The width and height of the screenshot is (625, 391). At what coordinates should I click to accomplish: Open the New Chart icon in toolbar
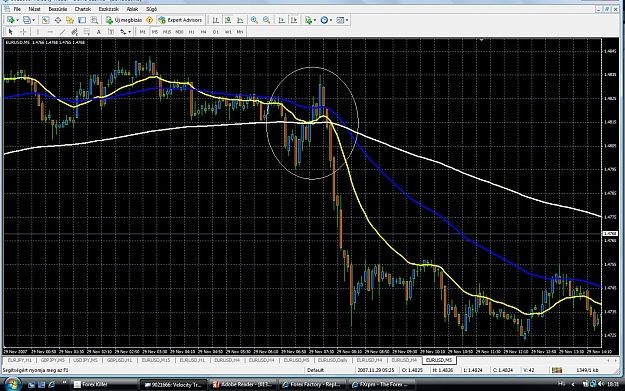click(11, 20)
